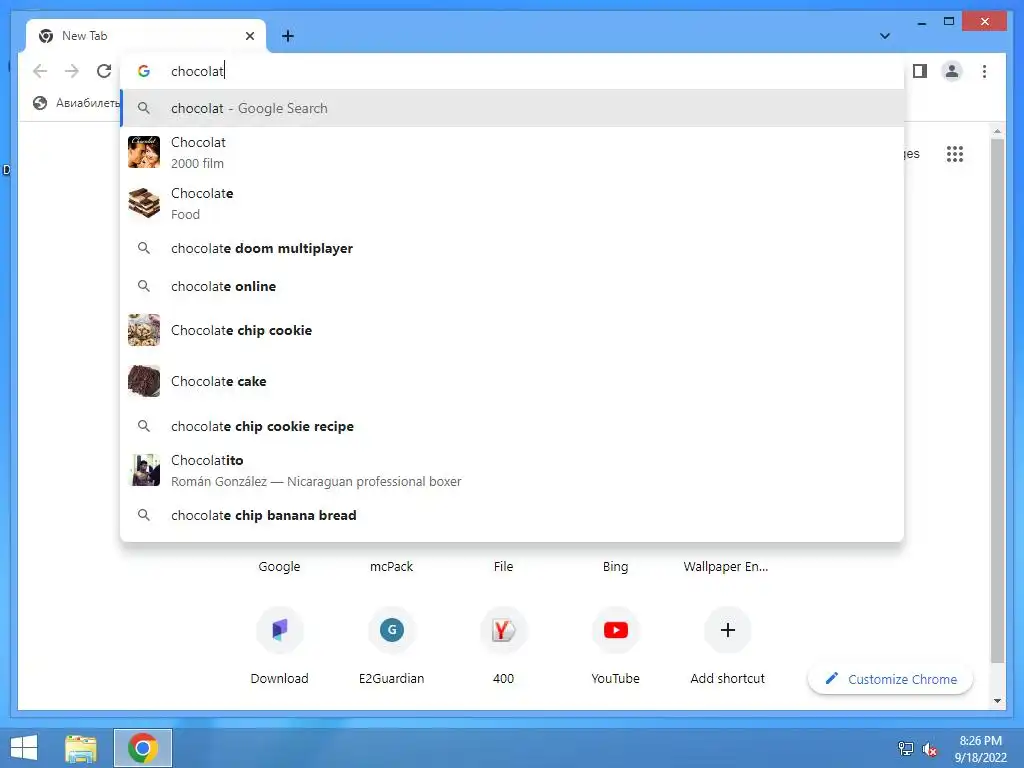
Task: Select 'chocolate chip cookie recipe' suggestion
Action: (x=512, y=426)
